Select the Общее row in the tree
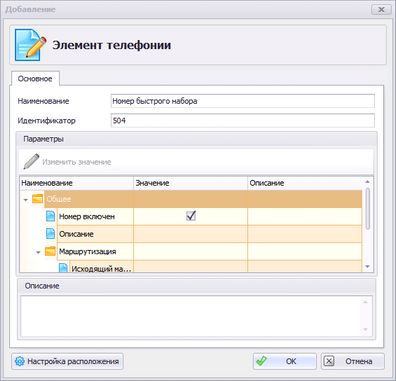Screen dimensions: 396x381 tap(203, 199)
